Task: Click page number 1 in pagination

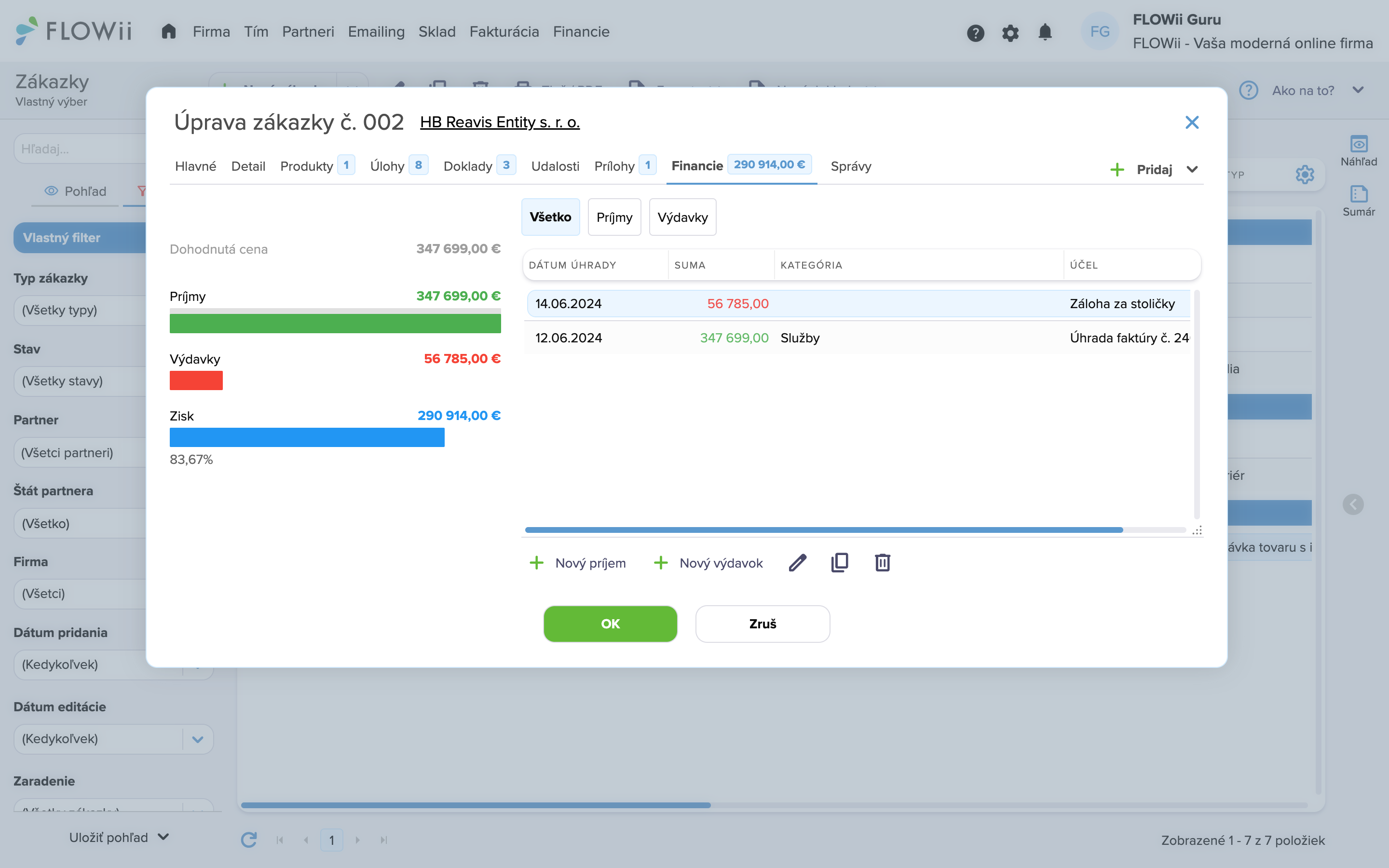Action: pos(332,840)
